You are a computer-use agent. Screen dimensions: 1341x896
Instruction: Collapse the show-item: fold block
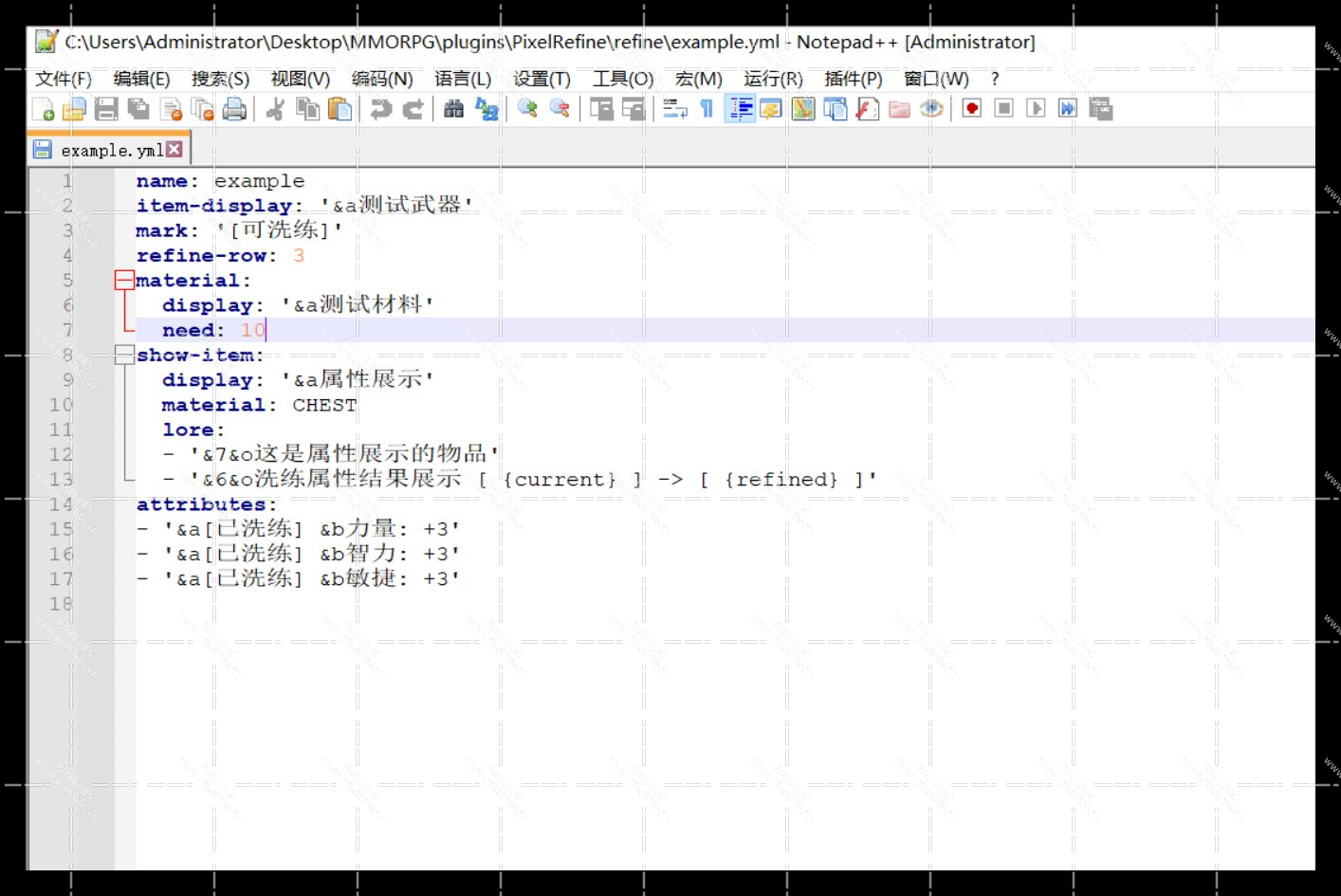[x=124, y=355]
